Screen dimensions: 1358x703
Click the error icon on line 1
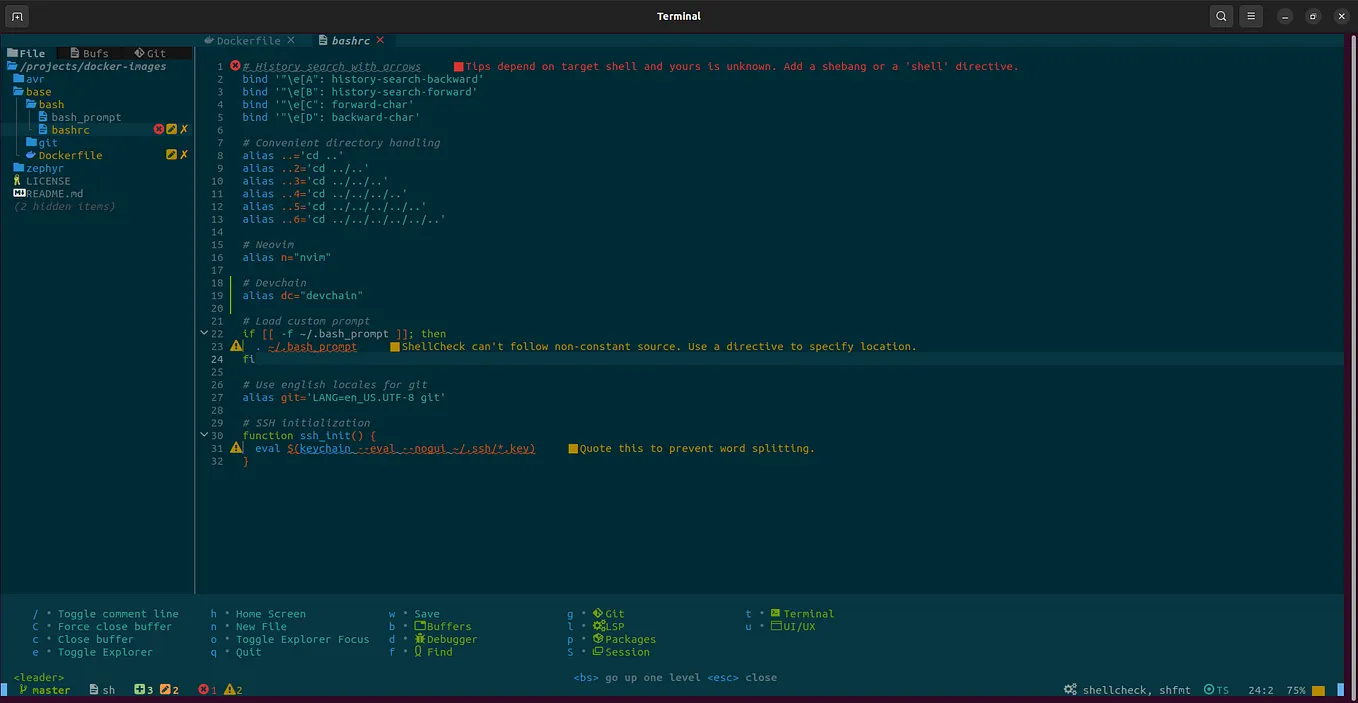235,66
